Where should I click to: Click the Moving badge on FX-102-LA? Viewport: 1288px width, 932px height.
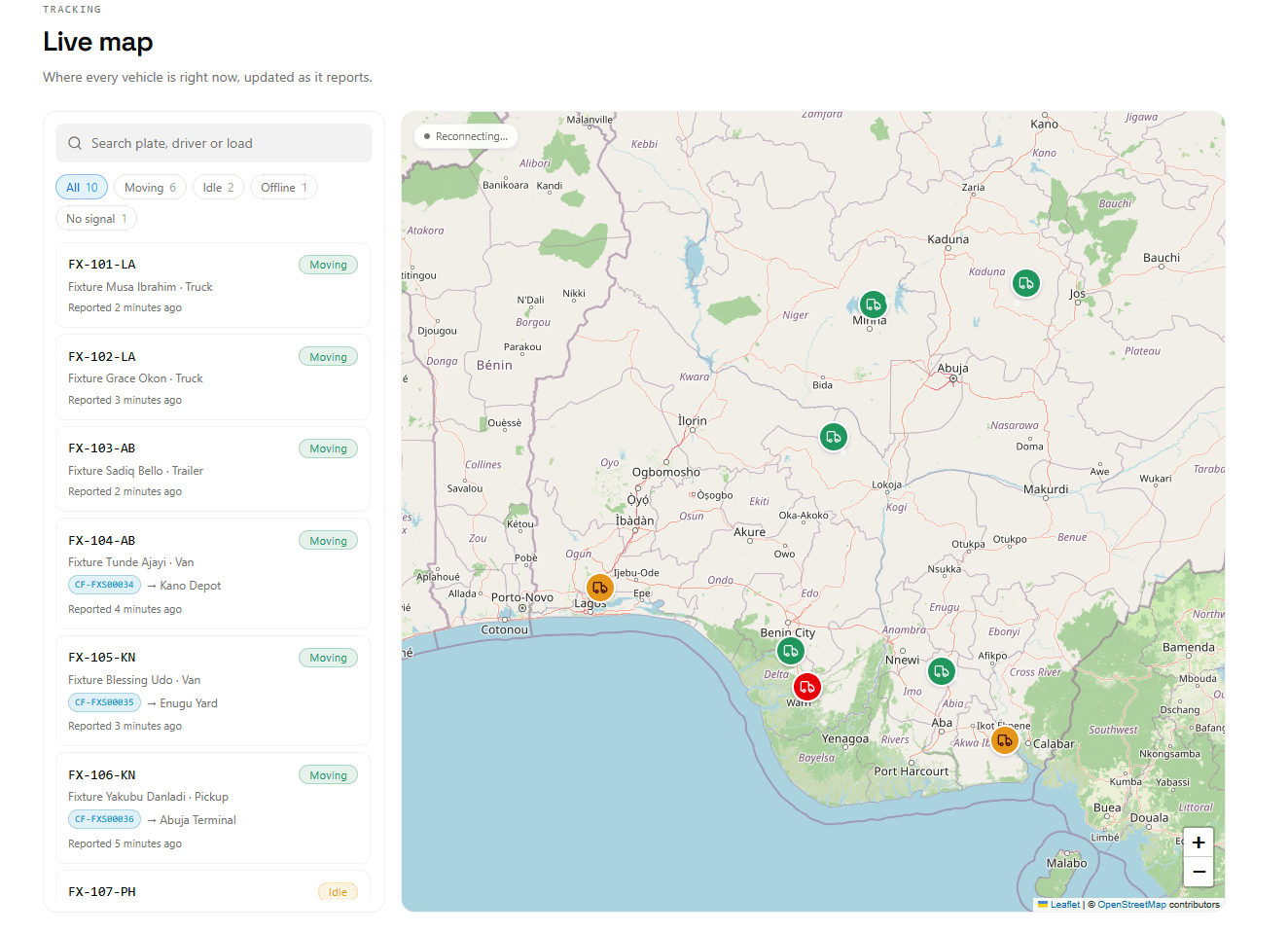point(328,357)
